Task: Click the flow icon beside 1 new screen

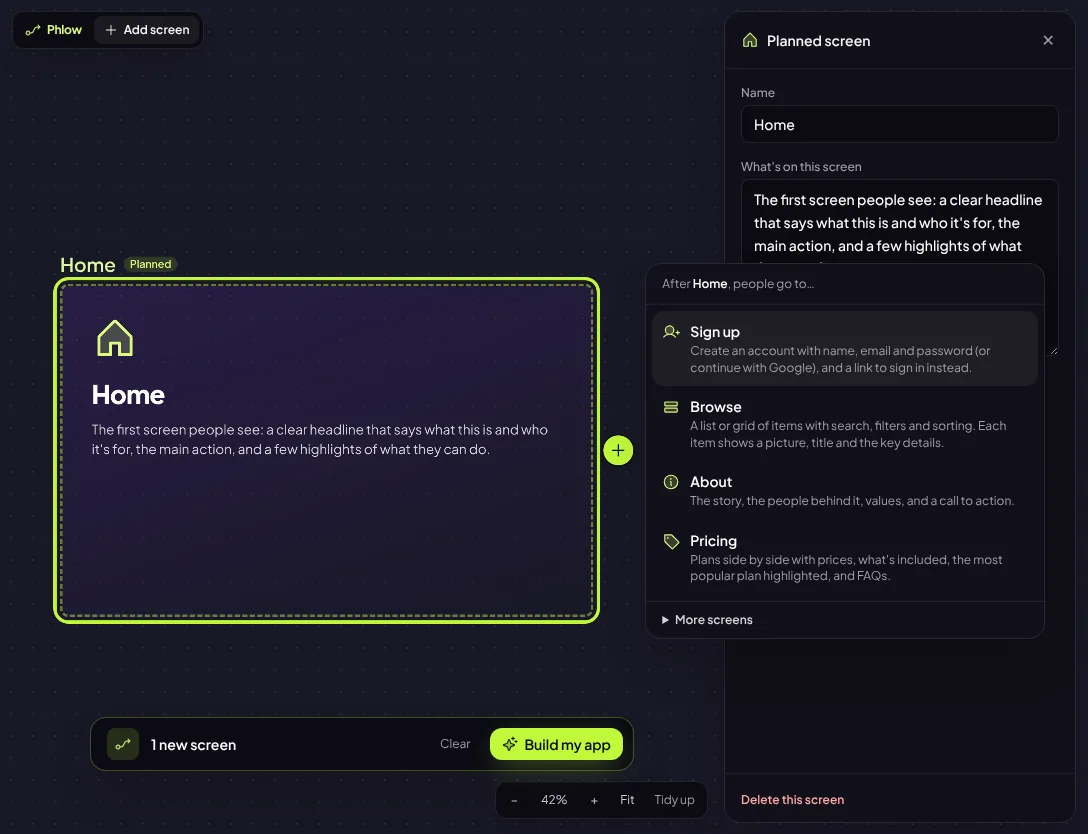Action: pyautogui.click(x=123, y=744)
